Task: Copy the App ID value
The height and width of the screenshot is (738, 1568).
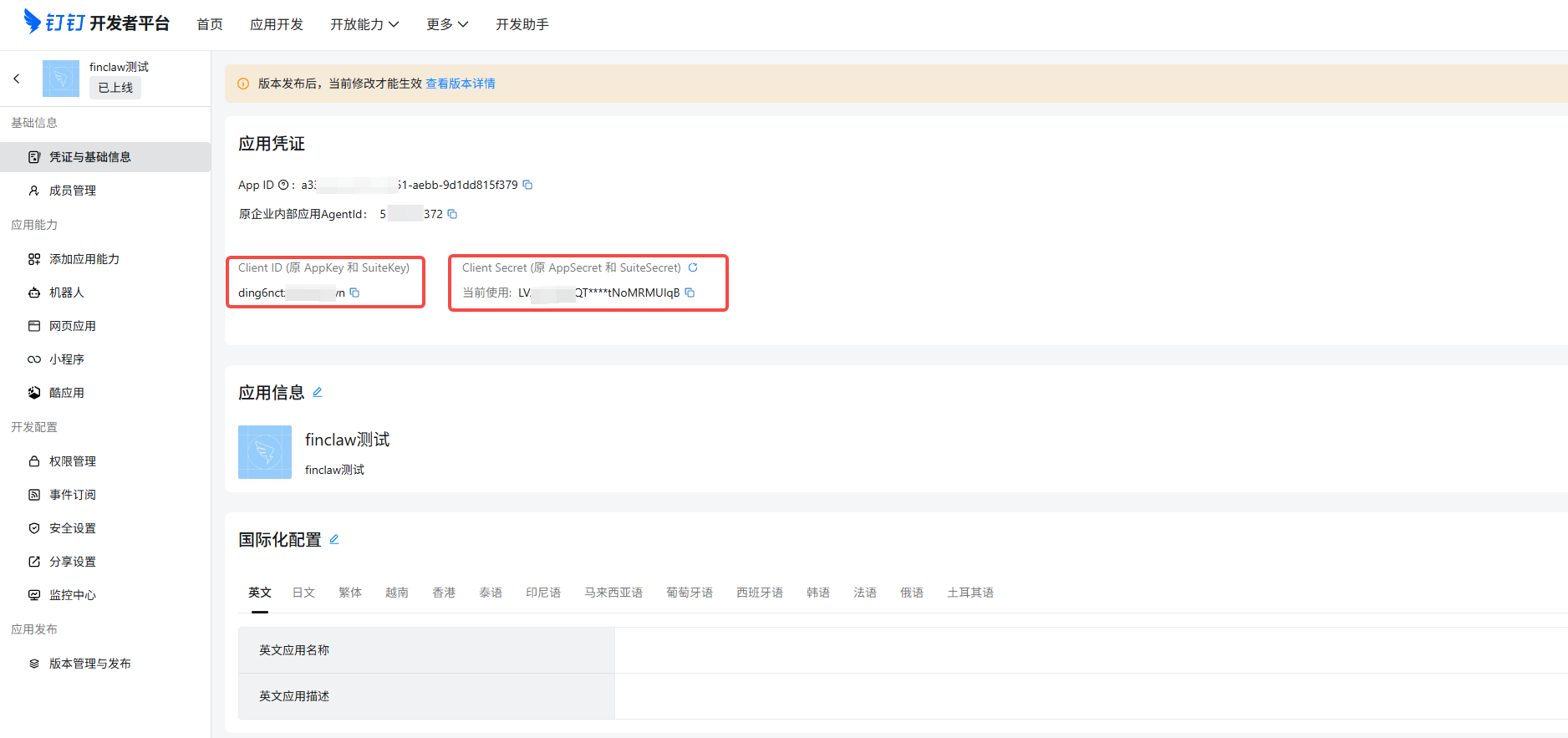Action: point(527,185)
